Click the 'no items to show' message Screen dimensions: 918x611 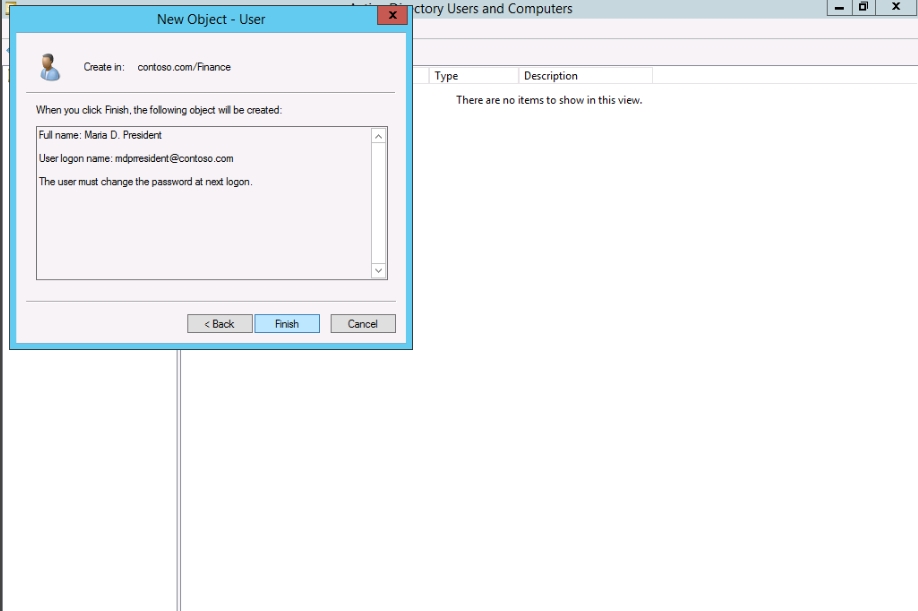click(549, 100)
